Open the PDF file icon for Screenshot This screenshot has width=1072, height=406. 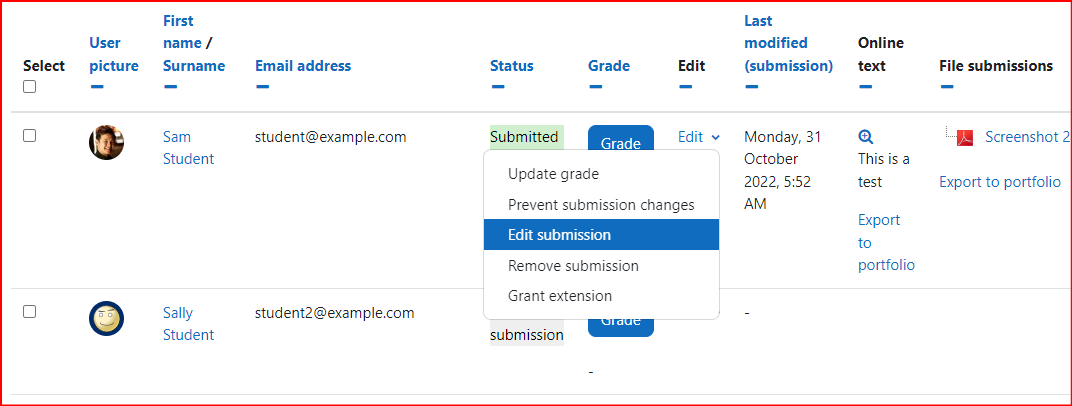(x=965, y=138)
